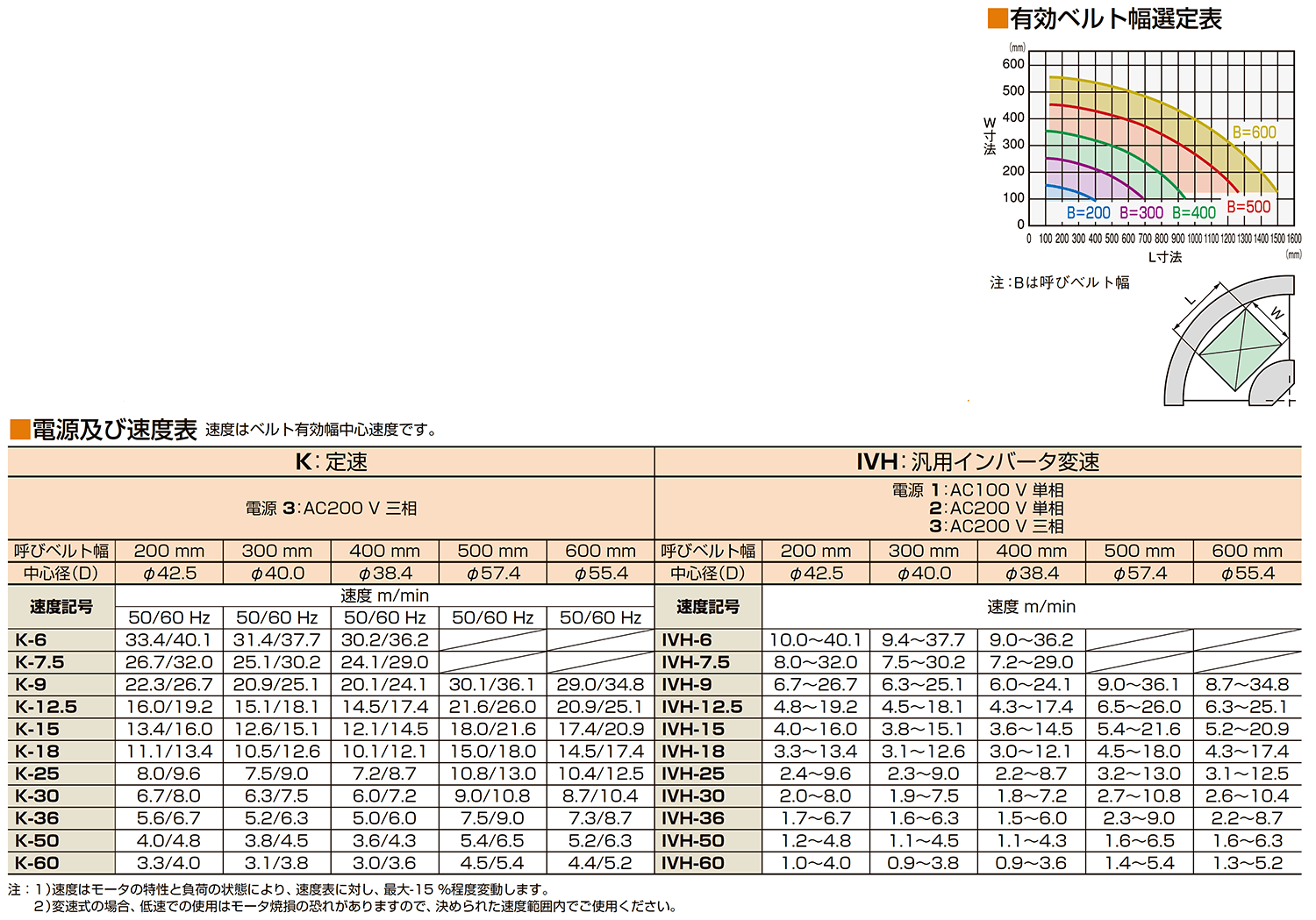The image size is (1316, 920).
Task: Click the K-60 row label
Action: tap(61, 863)
